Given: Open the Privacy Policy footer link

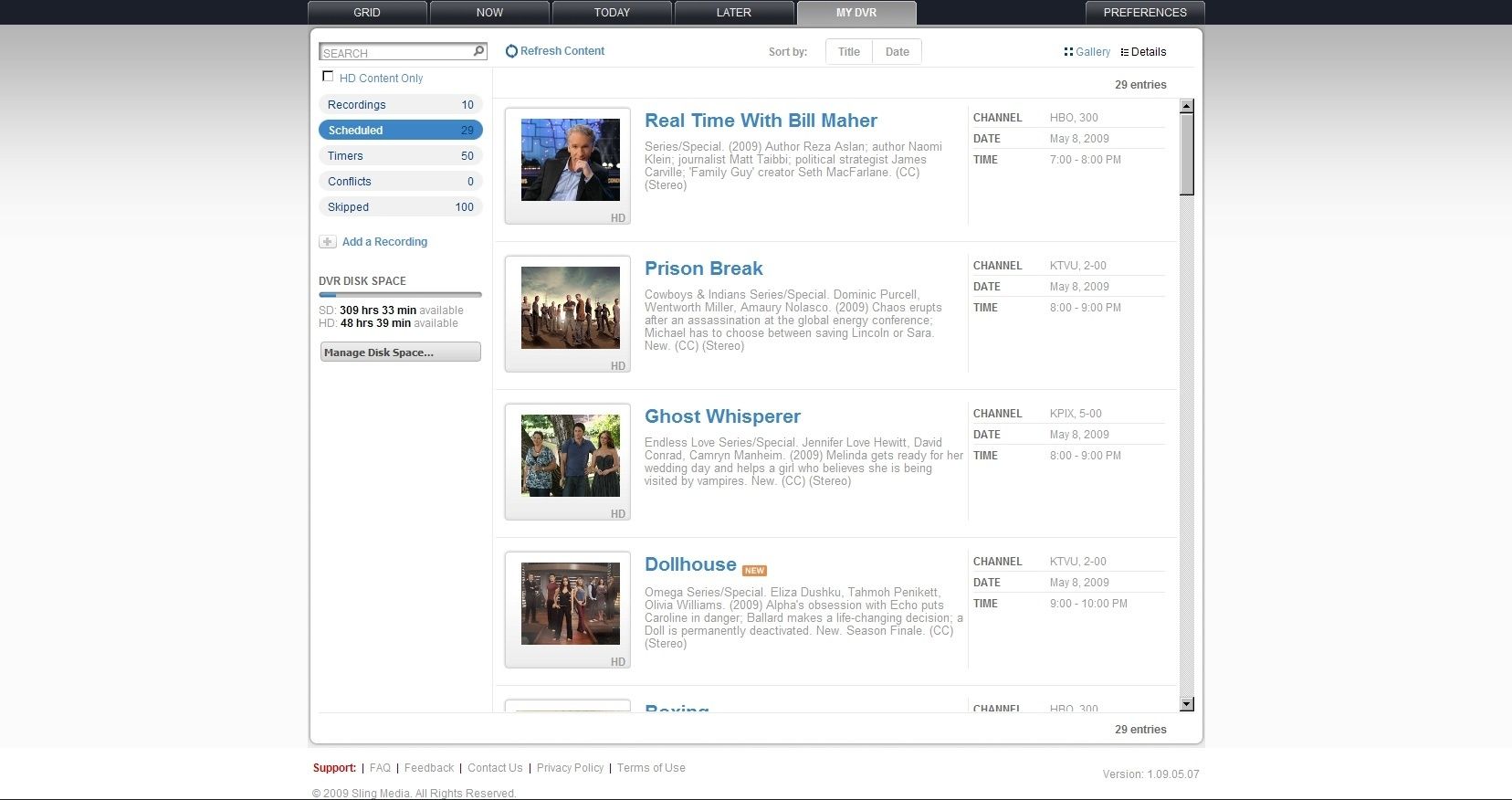Looking at the screenshot, I should pos(570,768).
